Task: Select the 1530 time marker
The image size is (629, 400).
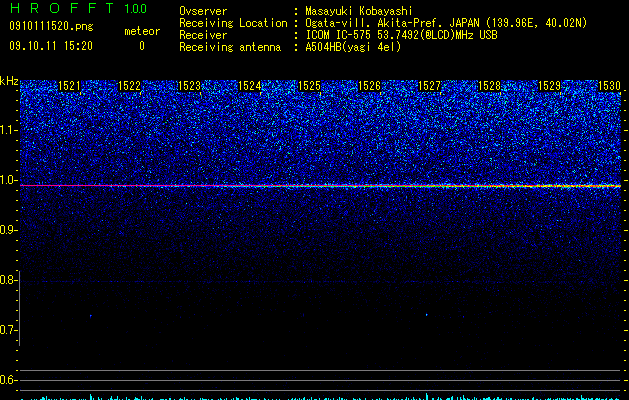Action: pyautogui.click(x=609, y=86)
